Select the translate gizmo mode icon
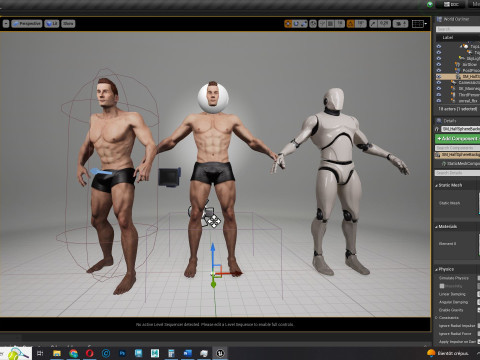 pos(288,24)
